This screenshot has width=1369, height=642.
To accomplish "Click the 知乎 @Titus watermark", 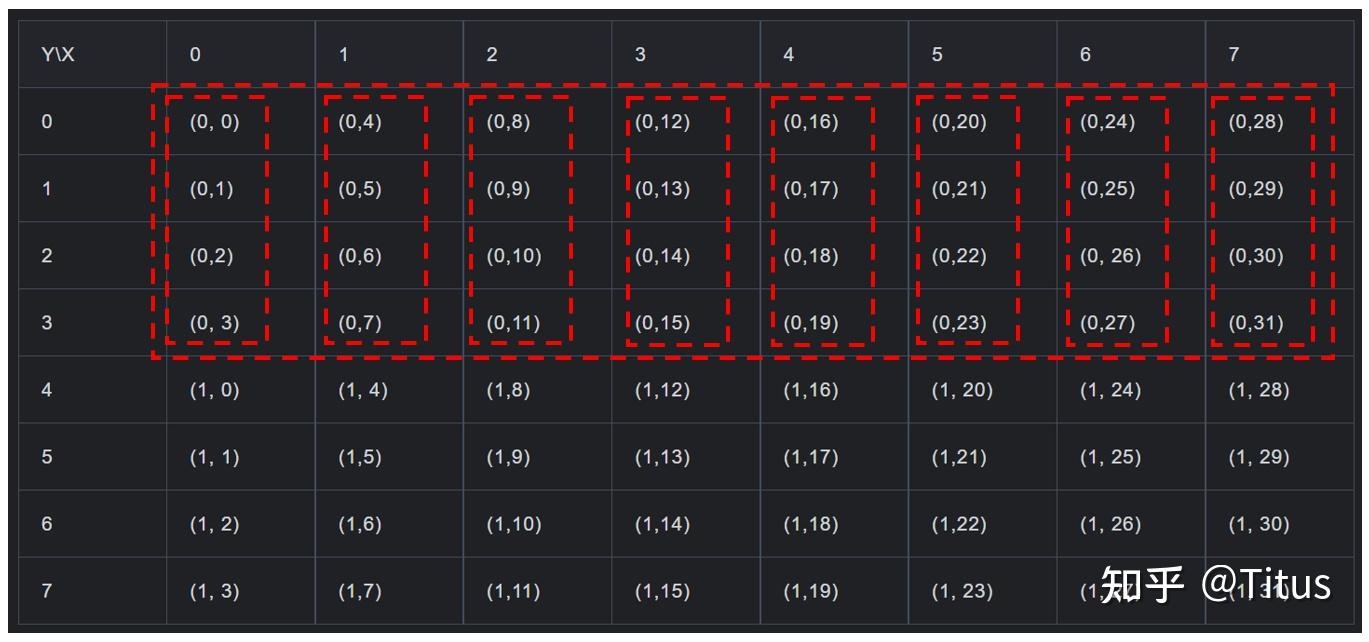I will [x=1215, y=585].
